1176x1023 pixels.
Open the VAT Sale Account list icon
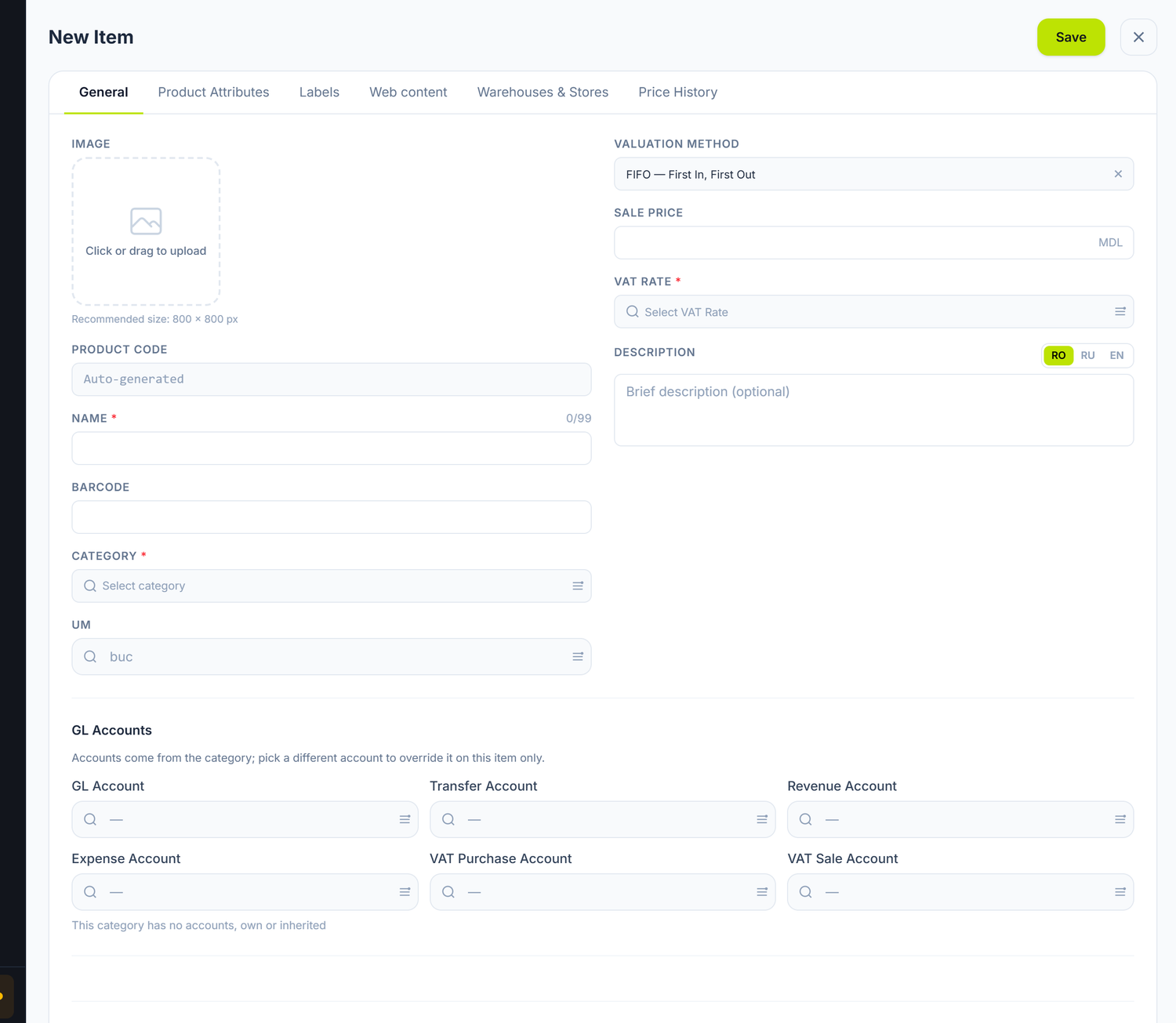click(x=1120, y=892)
